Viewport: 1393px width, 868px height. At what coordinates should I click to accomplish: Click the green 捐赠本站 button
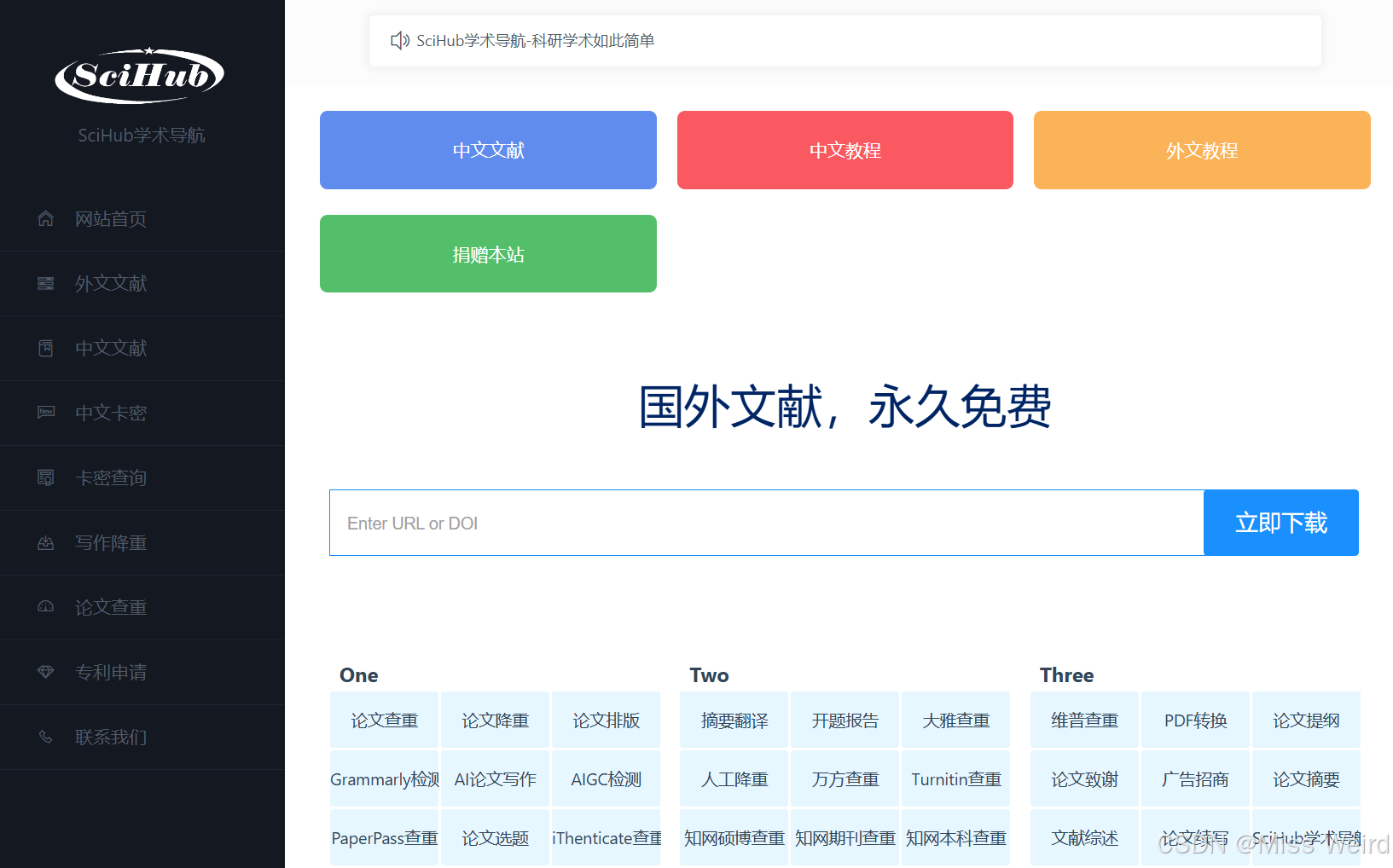(x=488, y=254)
